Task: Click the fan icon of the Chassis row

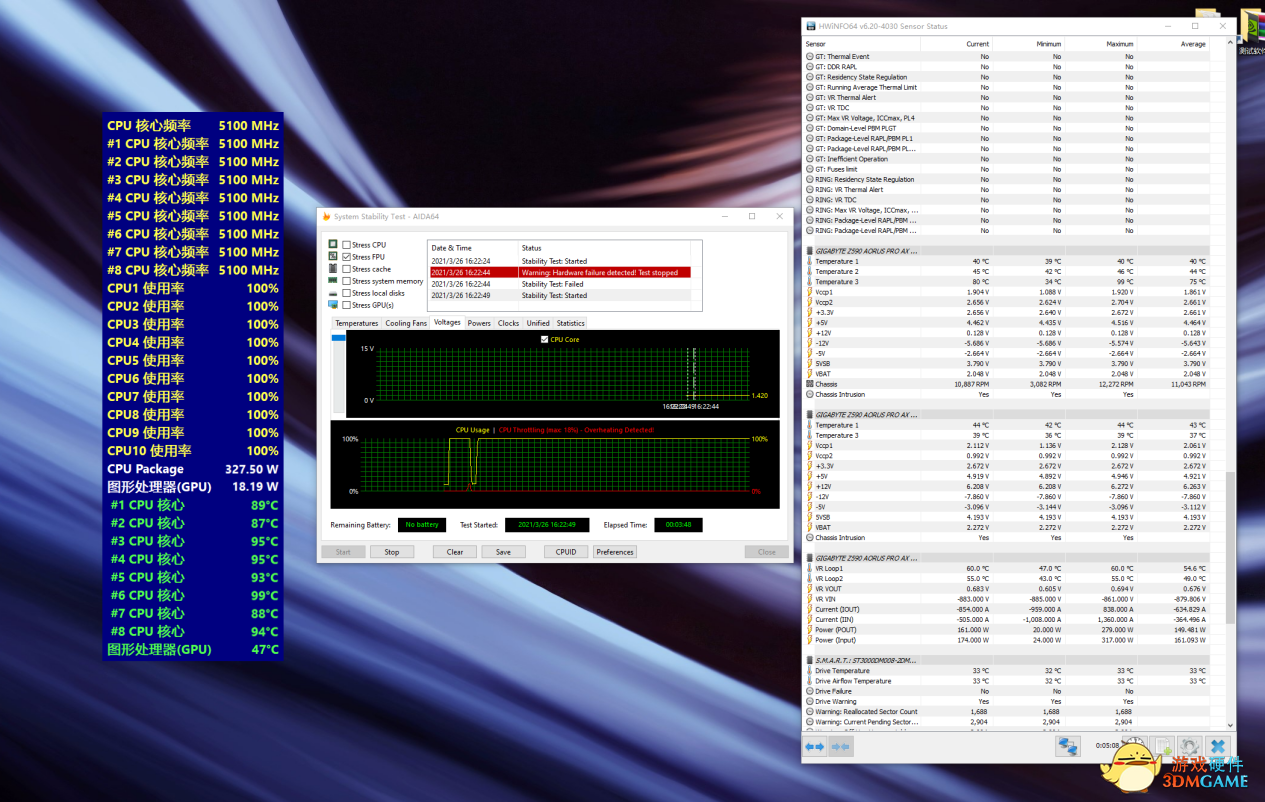Action: (809, 384)
